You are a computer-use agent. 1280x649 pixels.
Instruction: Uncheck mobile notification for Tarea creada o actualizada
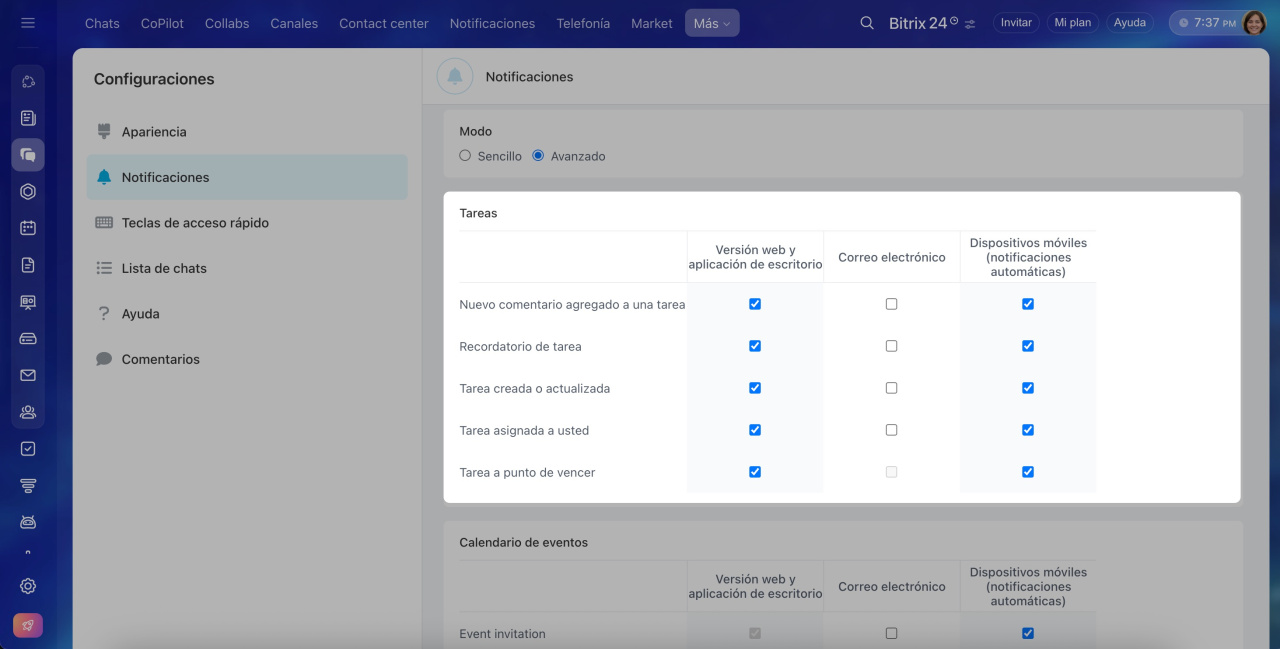pos(1027,388)
